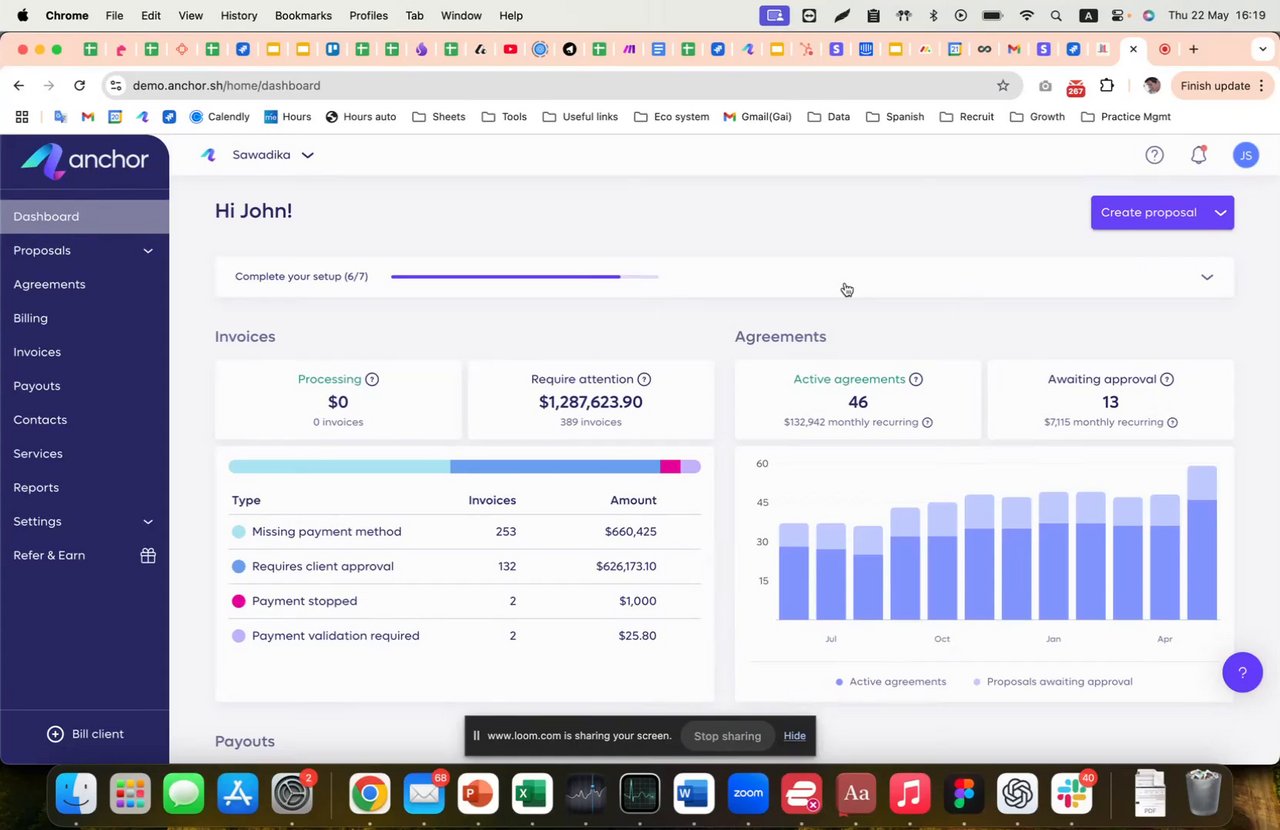Hide the Loom sharing banner
The image size is (1280, 830).
pos(794,736)
